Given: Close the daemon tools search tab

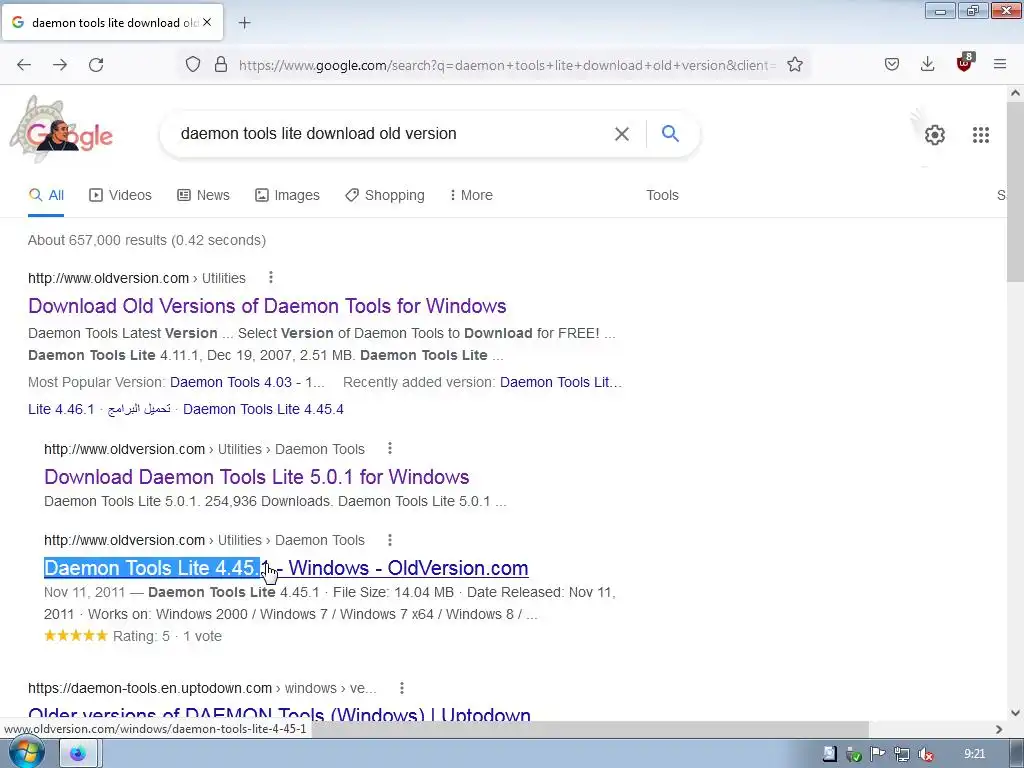Looking at the screenshot, I should [207, 22].
